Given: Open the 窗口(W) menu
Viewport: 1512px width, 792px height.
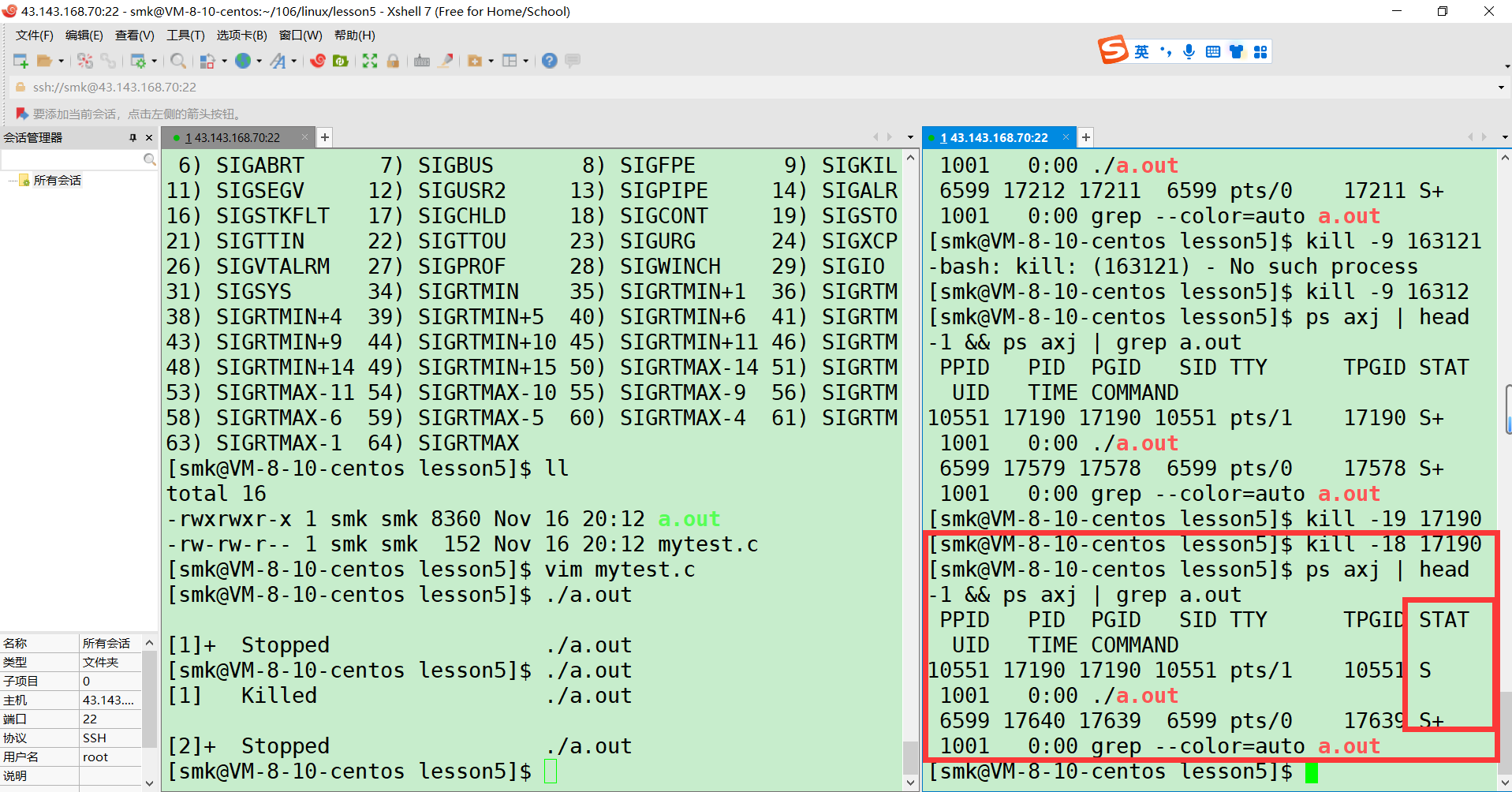Looking at the screenshot, I should click(x=301, y=35).
